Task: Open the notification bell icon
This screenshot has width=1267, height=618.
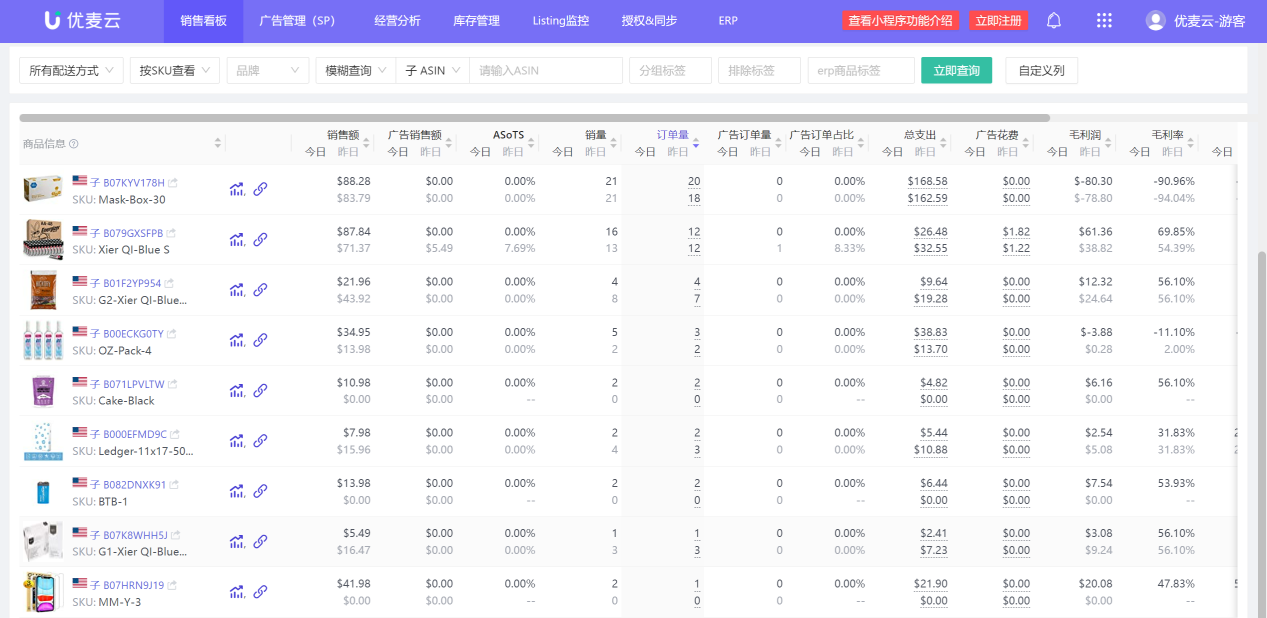Action: coord(1054,20)
